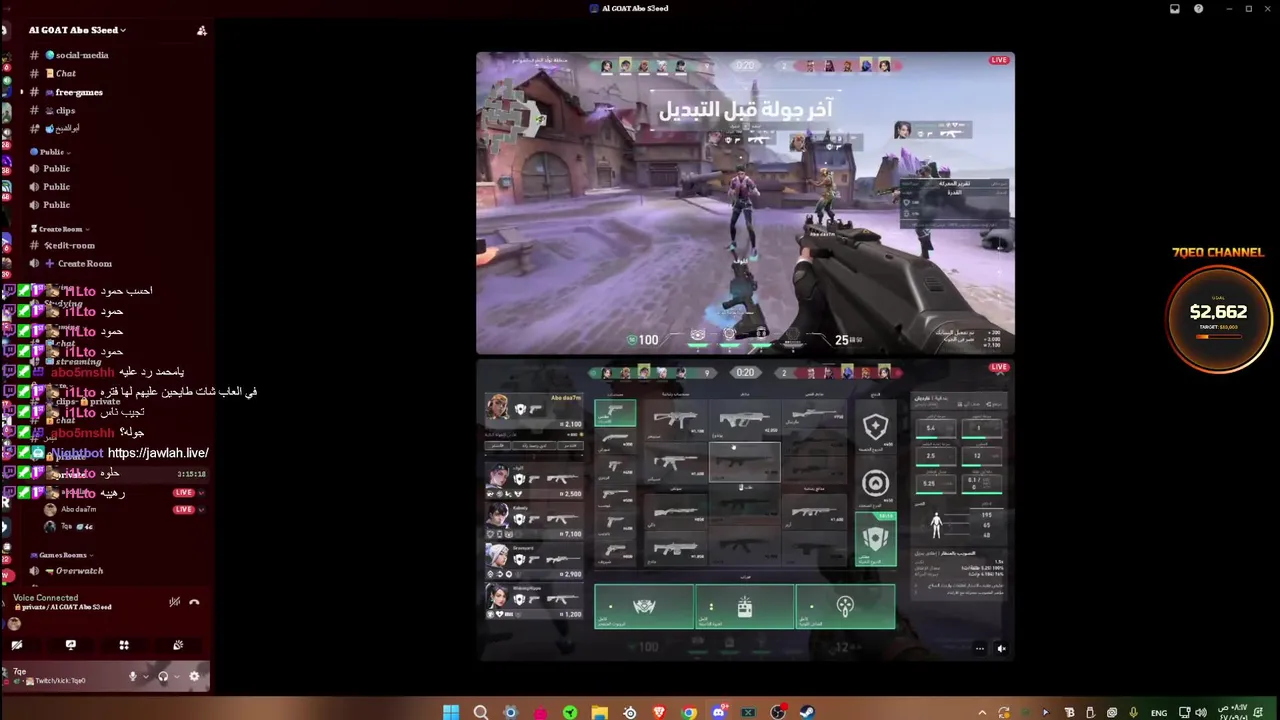
Task: Deafen with the headphones icon
Action: pyautogui.click(x=163, y=676)
